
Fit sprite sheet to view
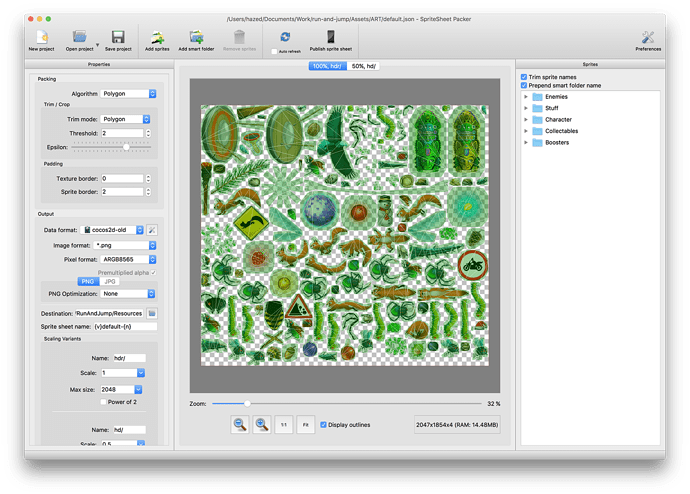[305, 425]
